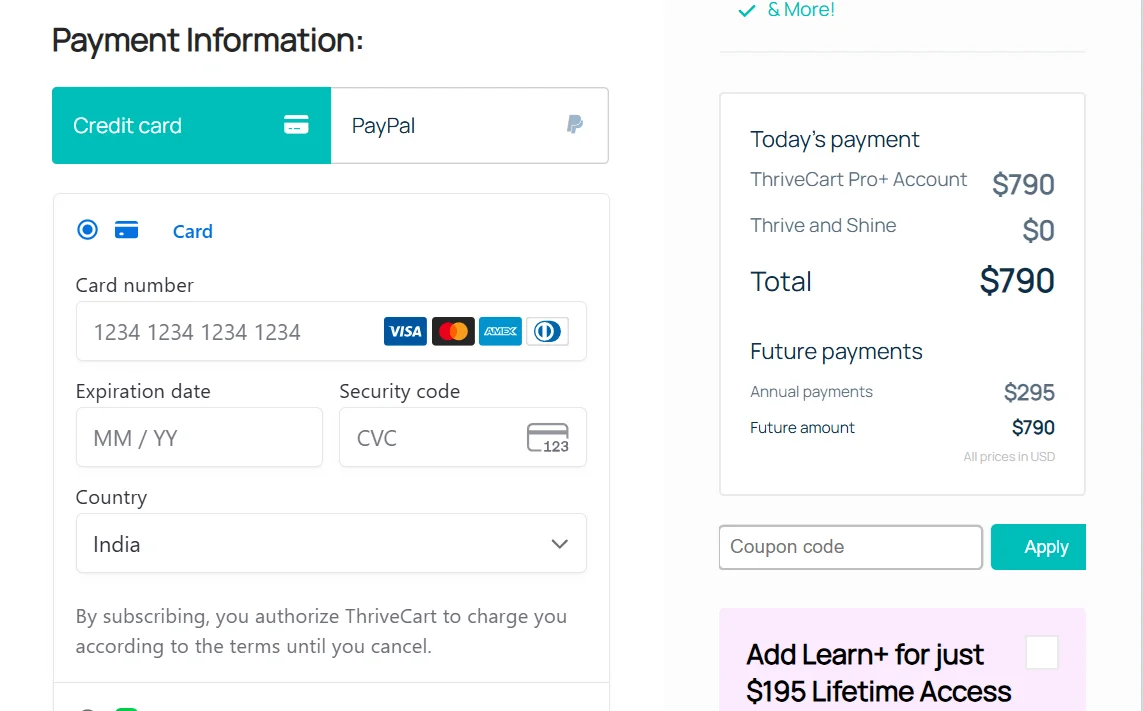Click the Visa card logo
1143x711 pixels.
click(405, 331)
